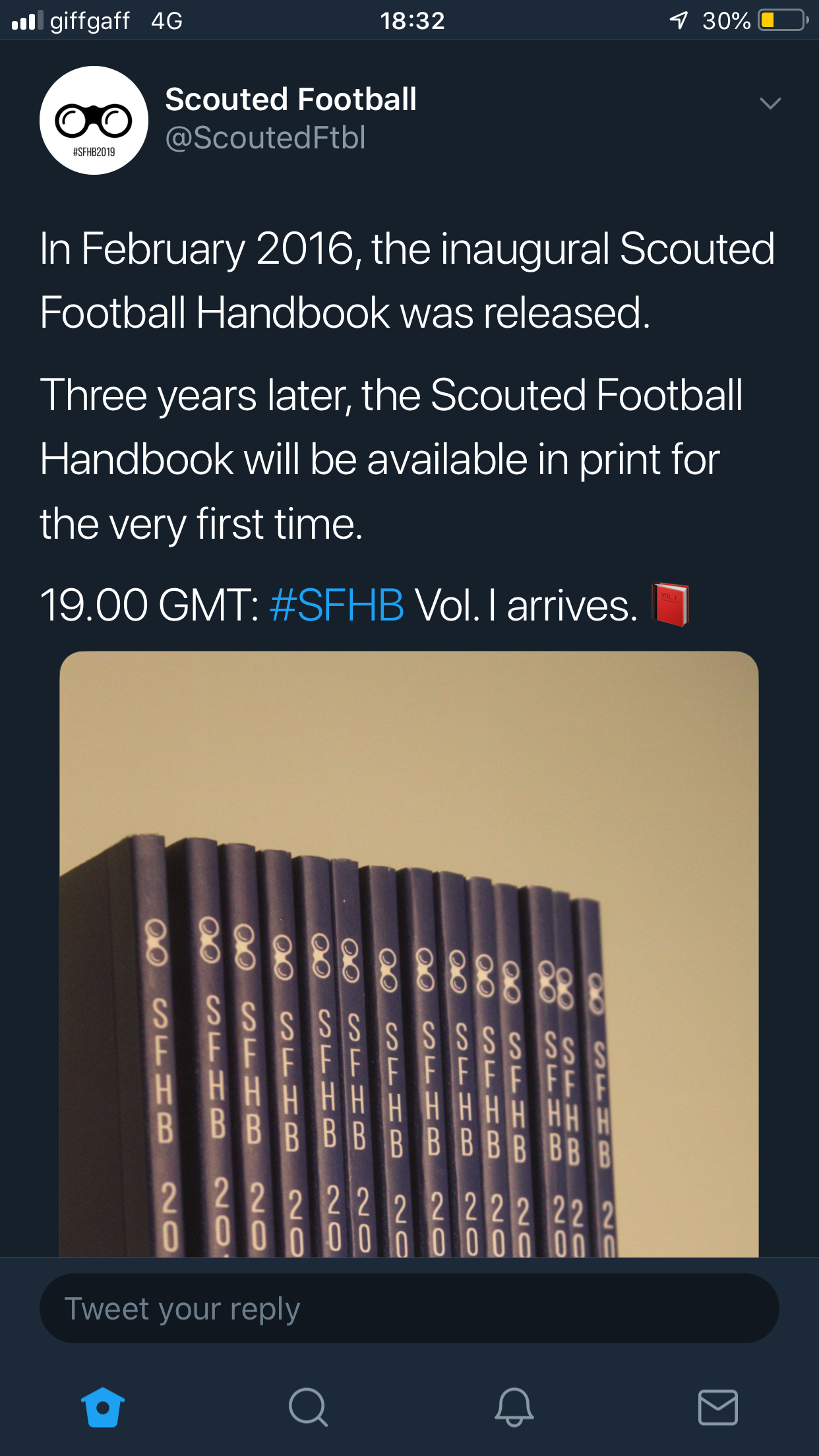Open the Home tab icon
The image size is (819, 1456).
point(102,1407)
